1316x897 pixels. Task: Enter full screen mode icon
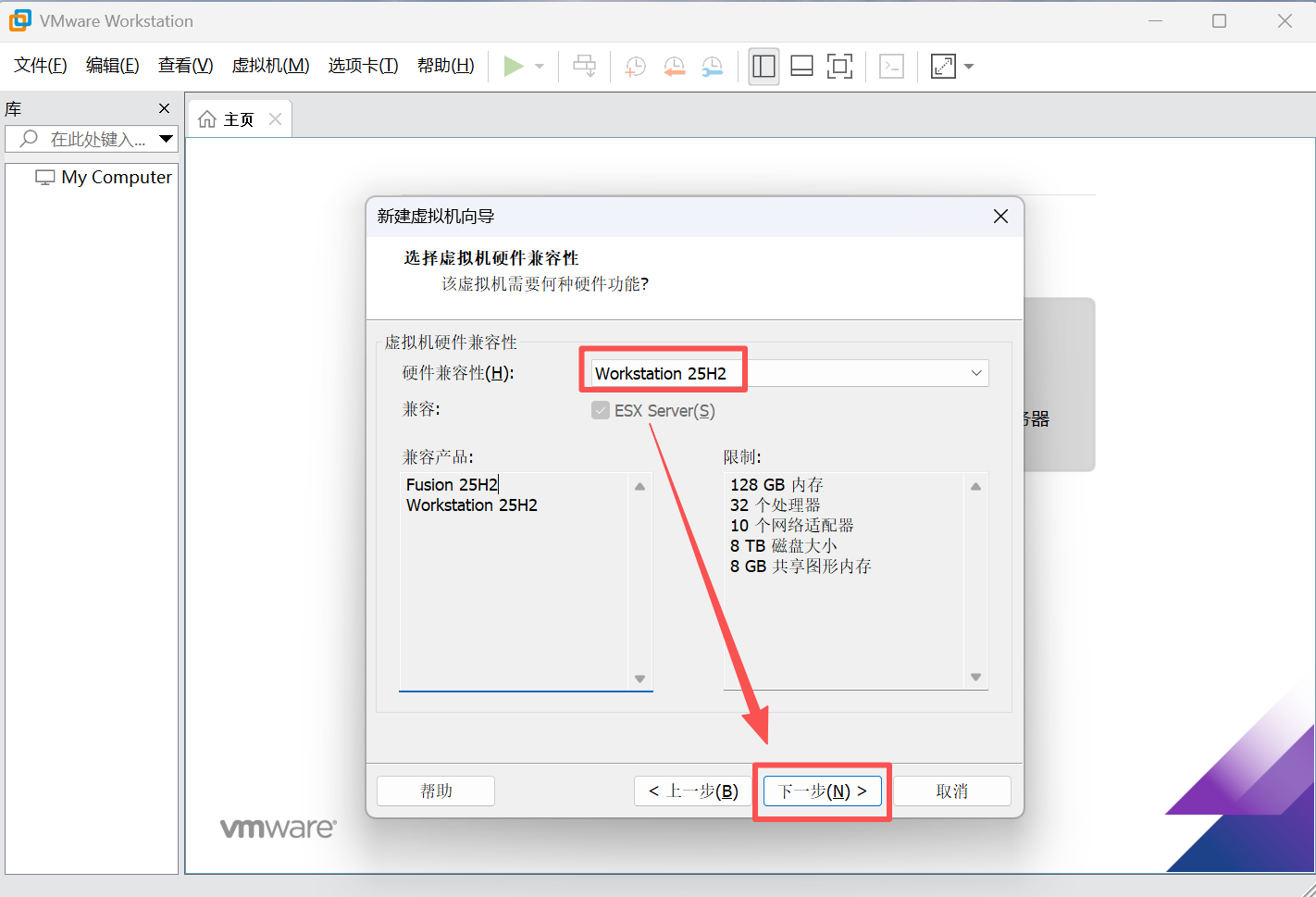click(x=839, y=66)
